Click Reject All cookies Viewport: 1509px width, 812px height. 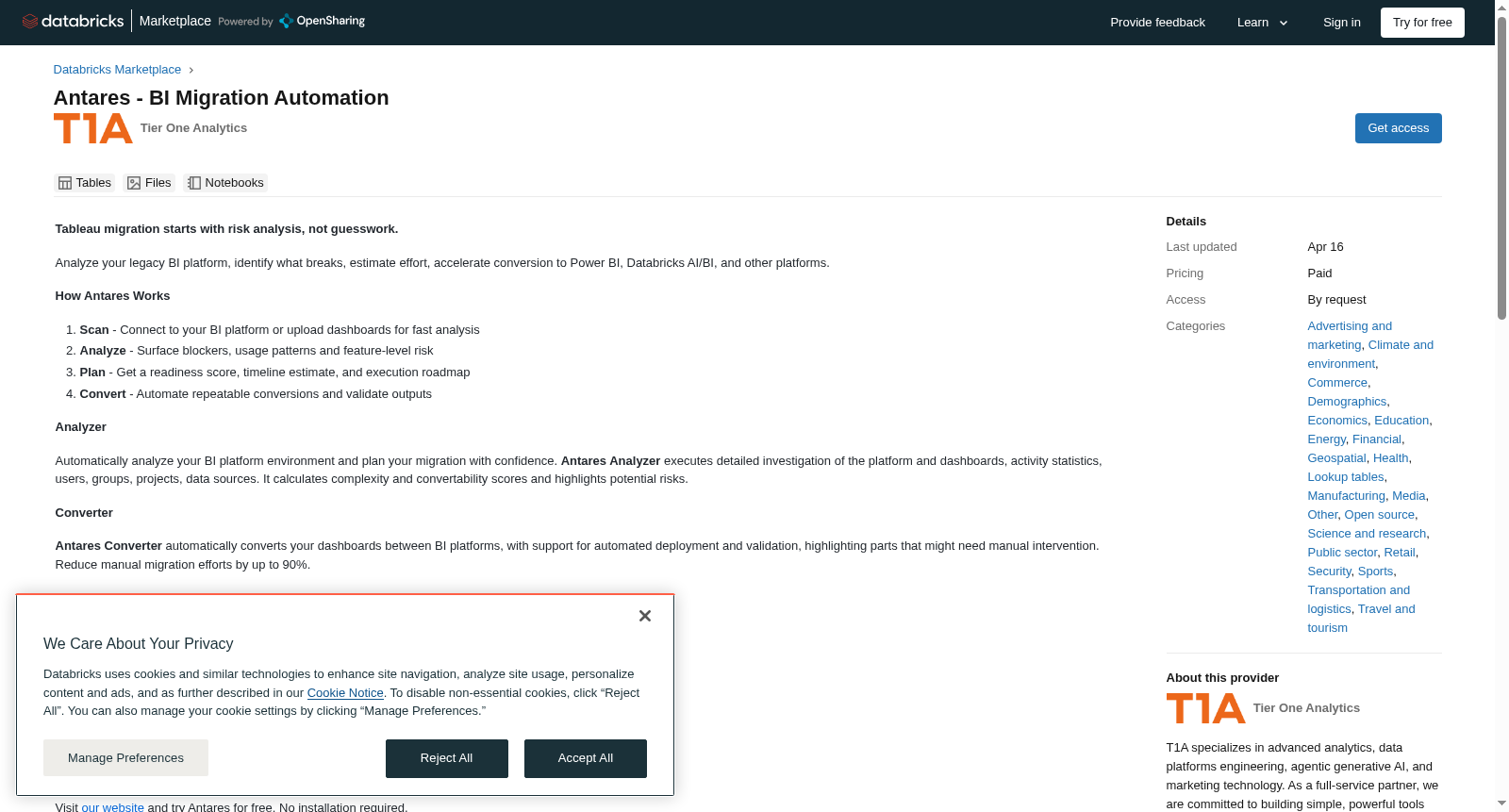coord(447,758)
